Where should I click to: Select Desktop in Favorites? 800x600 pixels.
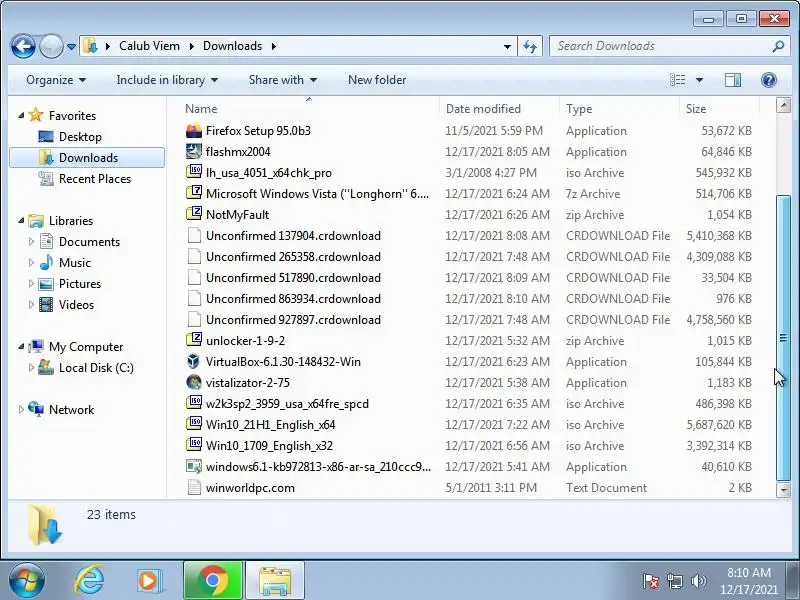pyautogui.click(x=80, y=137)
